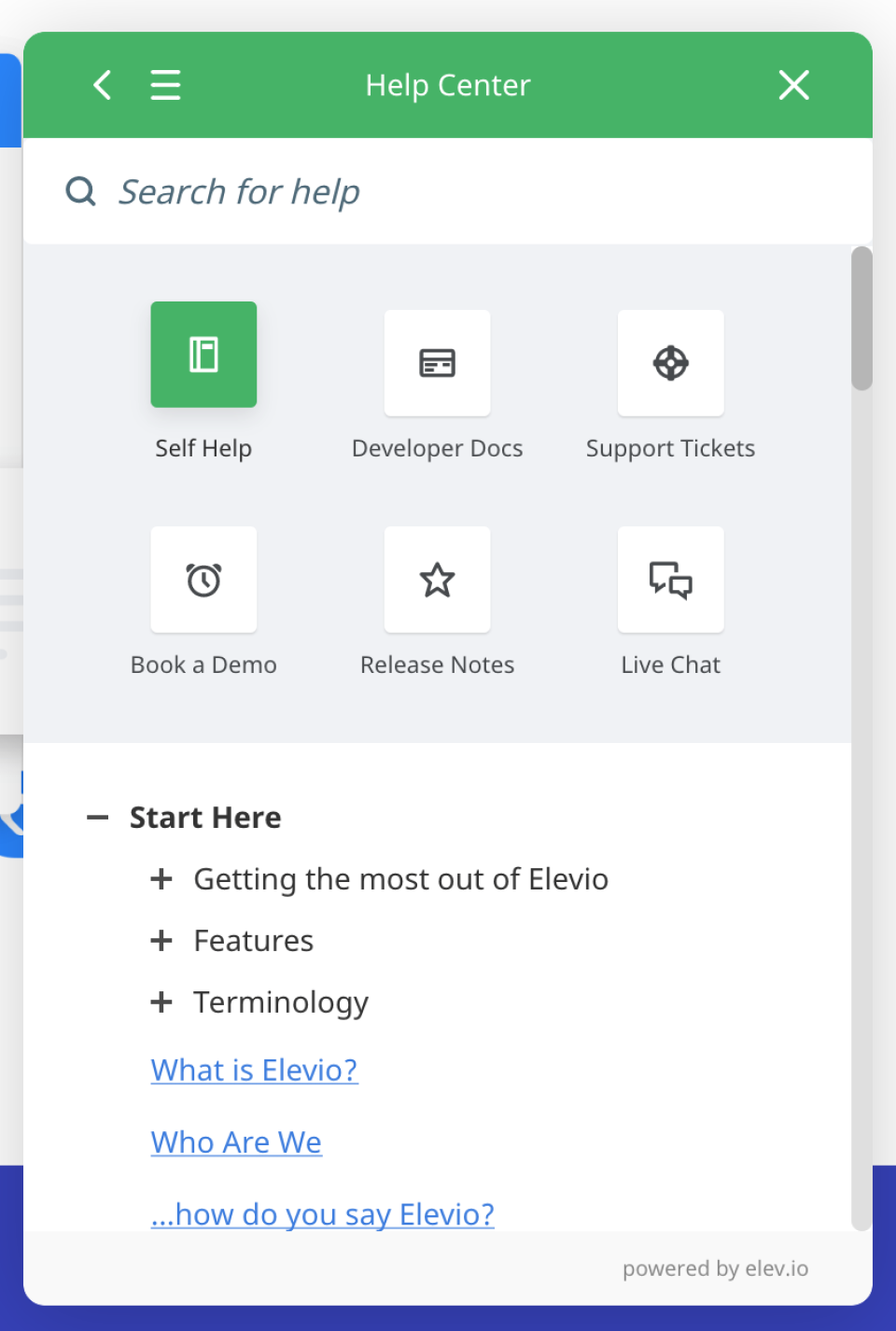Viewport: 896px width, 1331px height.
Task: Click the Book a Demo clock icon
Action: 203,579
